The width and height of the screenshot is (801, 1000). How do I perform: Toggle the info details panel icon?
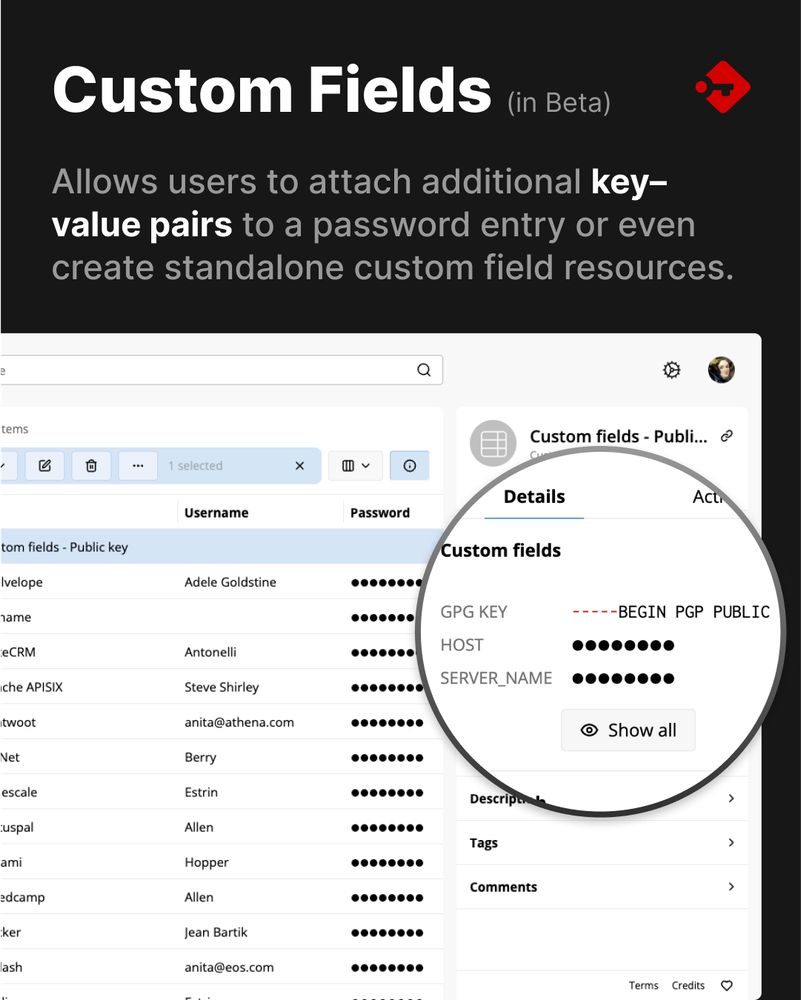409,466
